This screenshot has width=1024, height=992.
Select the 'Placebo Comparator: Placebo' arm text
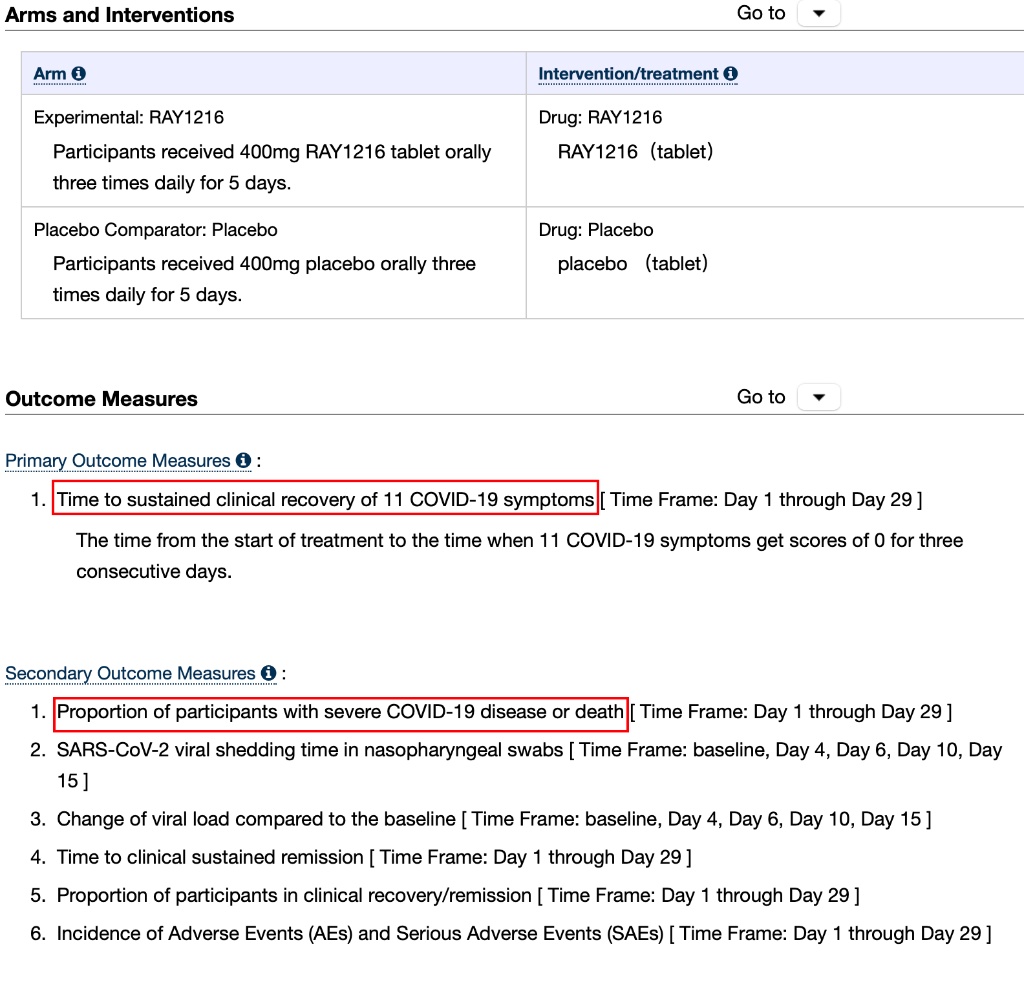coord(156,230)
